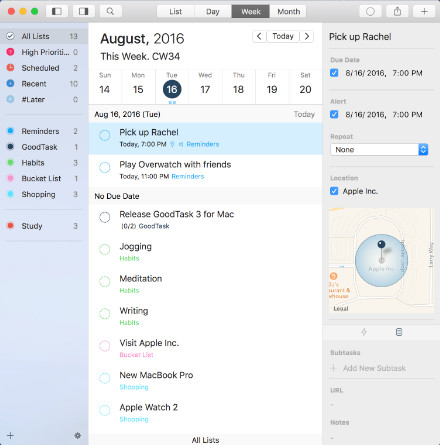Select Wednesday 17 in week strip

coord(205,87)
